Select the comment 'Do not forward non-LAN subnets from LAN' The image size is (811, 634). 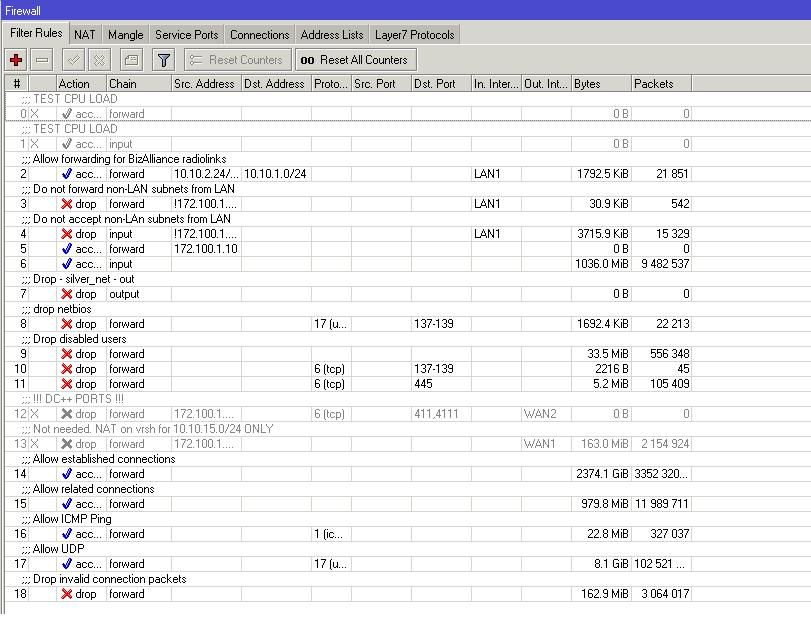pyautogui.click(x=133, y=189)
